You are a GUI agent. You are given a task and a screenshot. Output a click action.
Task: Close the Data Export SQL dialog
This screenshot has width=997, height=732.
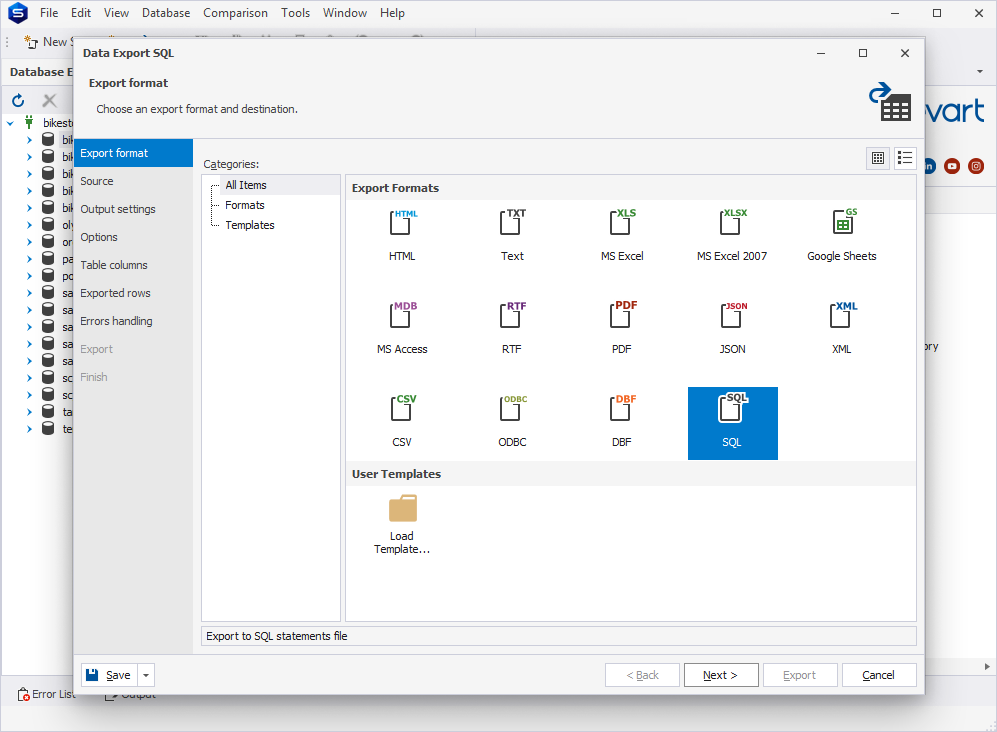tap(905, 53)
